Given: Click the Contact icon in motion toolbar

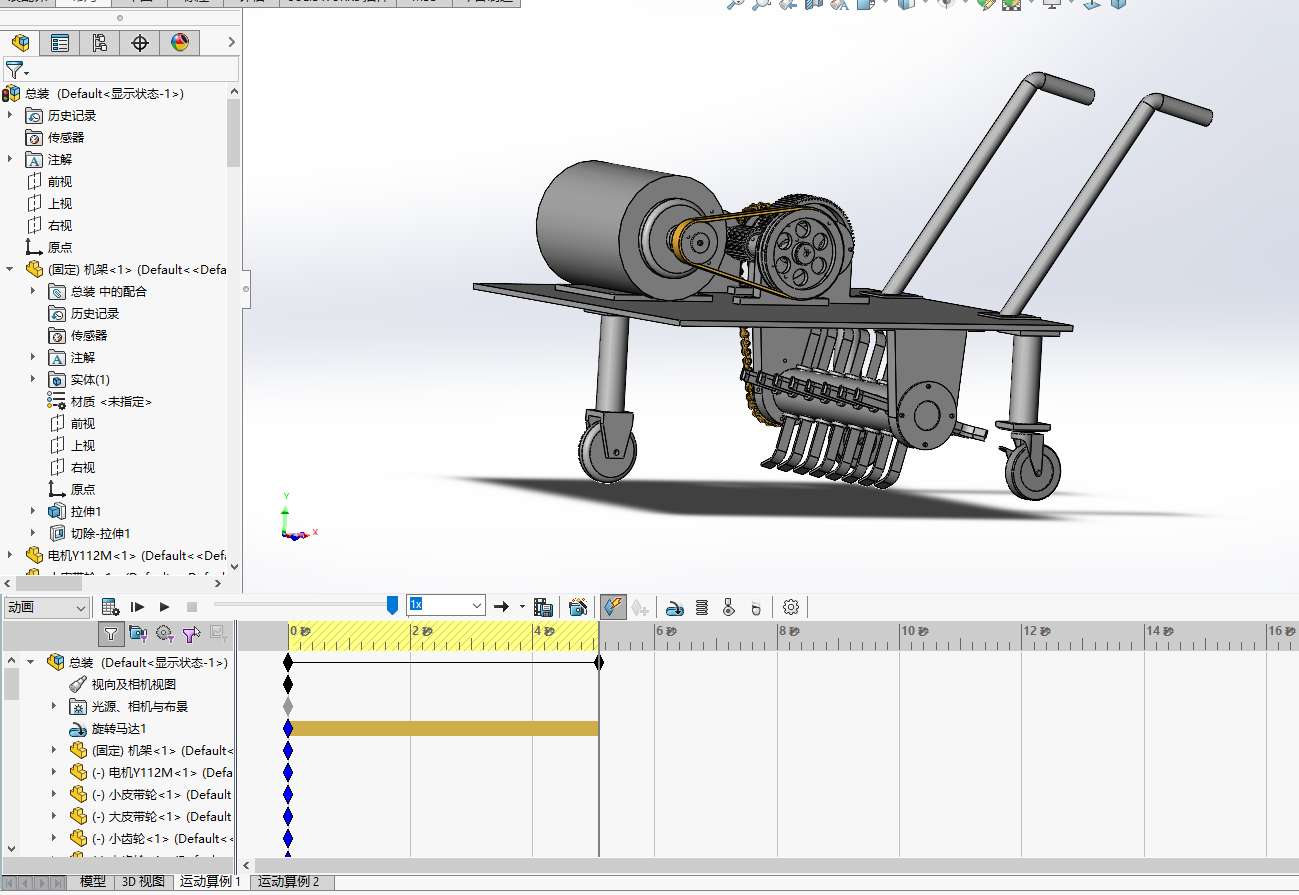Looking at the screenshot, I should (729, 607).
